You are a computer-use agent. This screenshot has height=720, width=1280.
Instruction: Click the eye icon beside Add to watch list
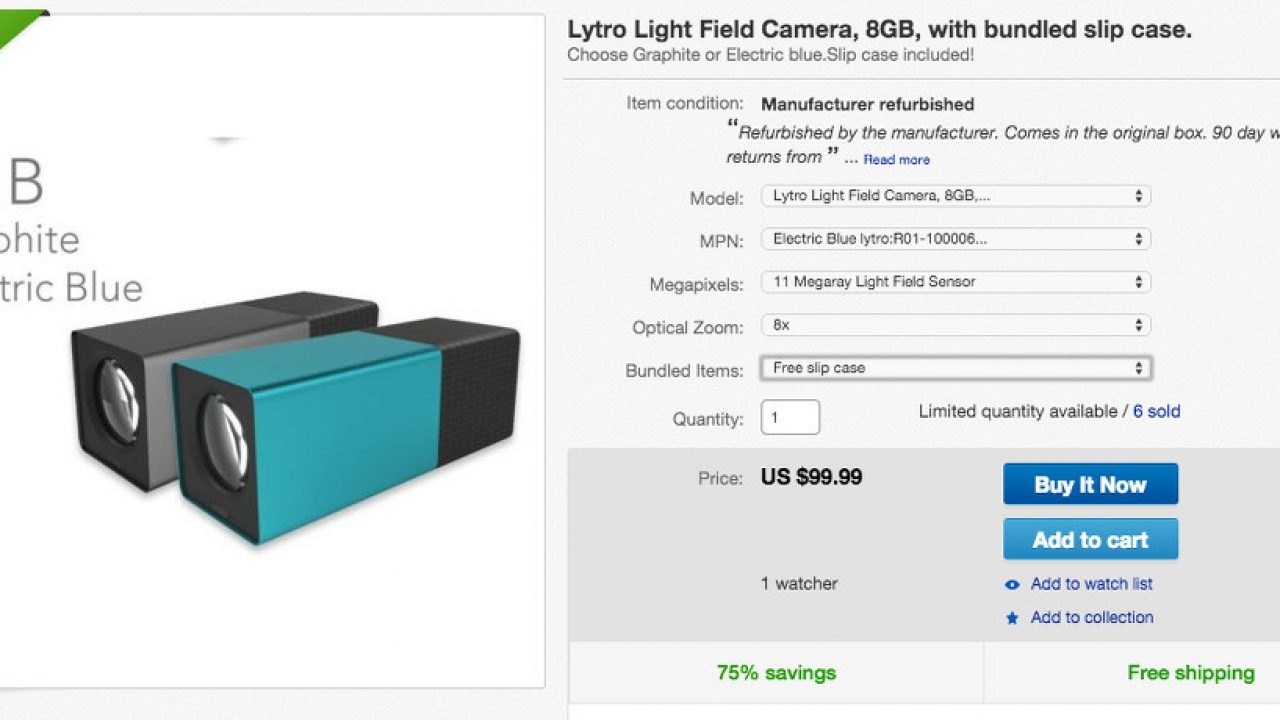coord(1012,585)
